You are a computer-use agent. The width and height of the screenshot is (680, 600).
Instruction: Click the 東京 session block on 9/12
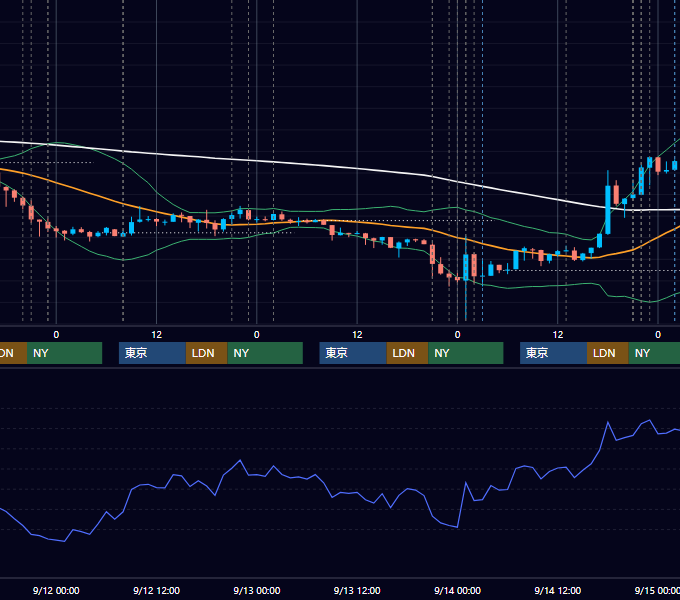pyautogui.click(x=152, y=353)
